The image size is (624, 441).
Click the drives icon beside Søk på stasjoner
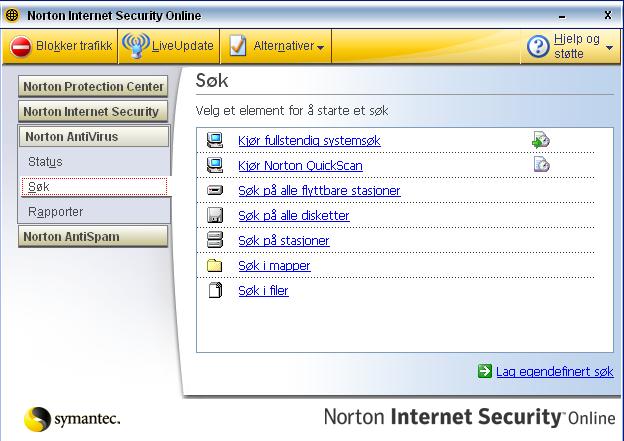215,240
